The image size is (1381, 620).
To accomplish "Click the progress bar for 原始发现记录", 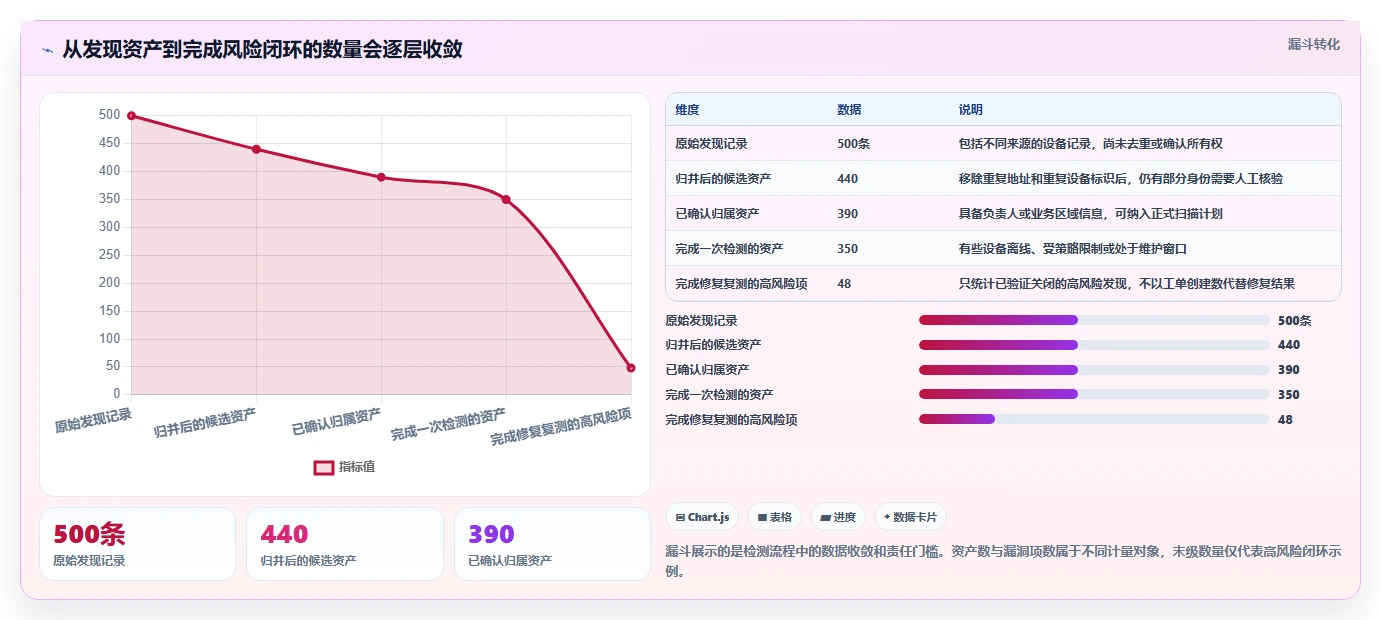I will point(1094,320).
